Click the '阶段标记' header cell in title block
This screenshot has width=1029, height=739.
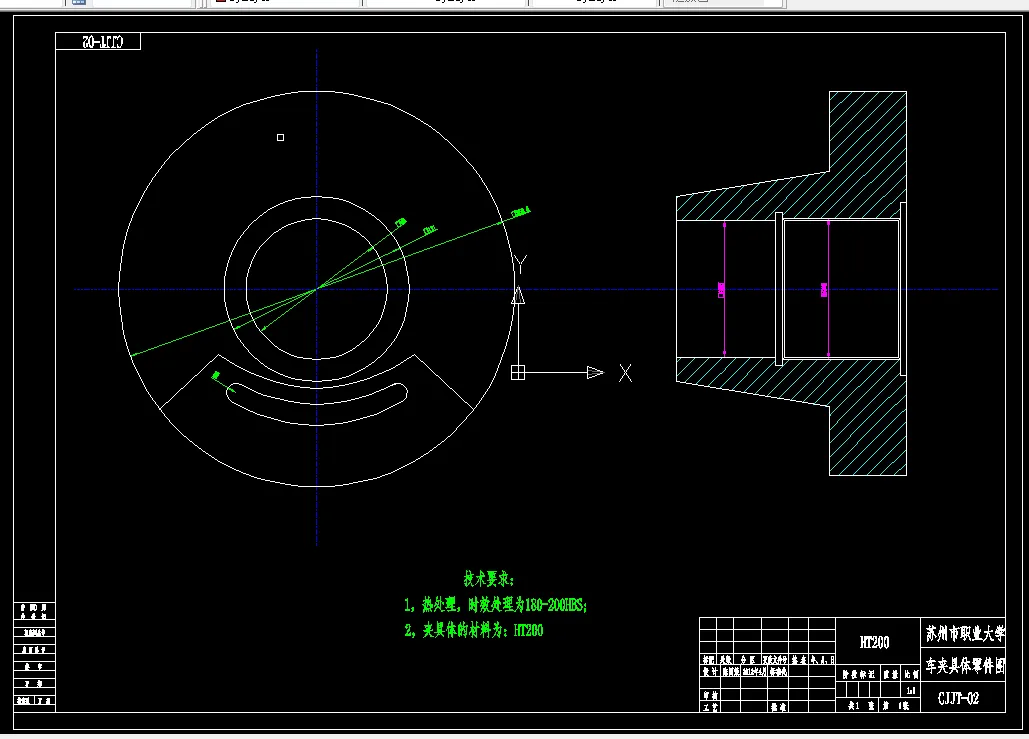click(858, 674)
